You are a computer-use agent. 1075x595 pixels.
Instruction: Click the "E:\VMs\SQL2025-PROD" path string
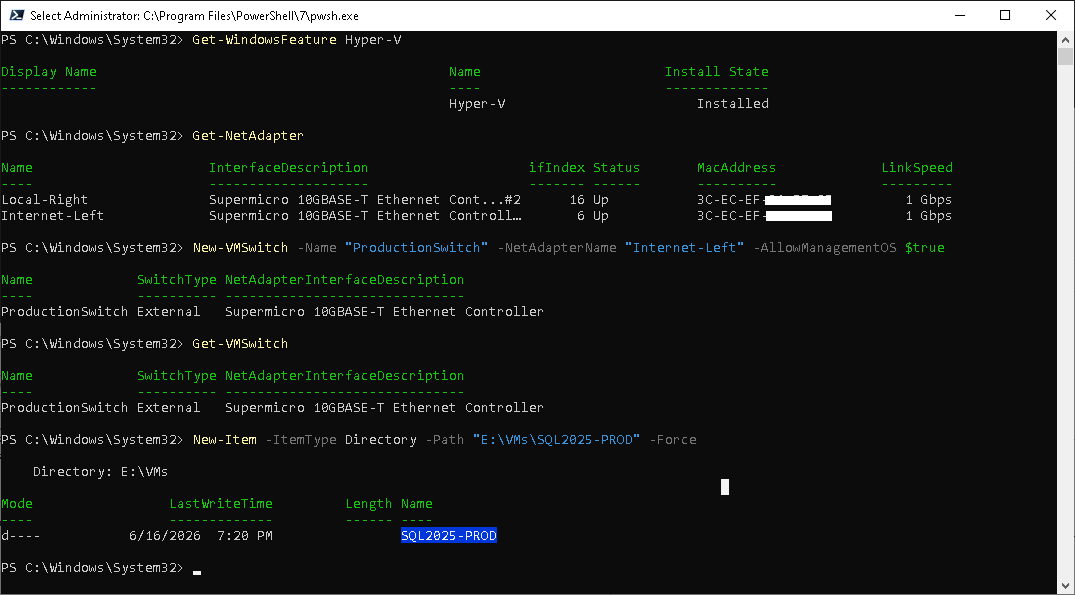(556, 439)
